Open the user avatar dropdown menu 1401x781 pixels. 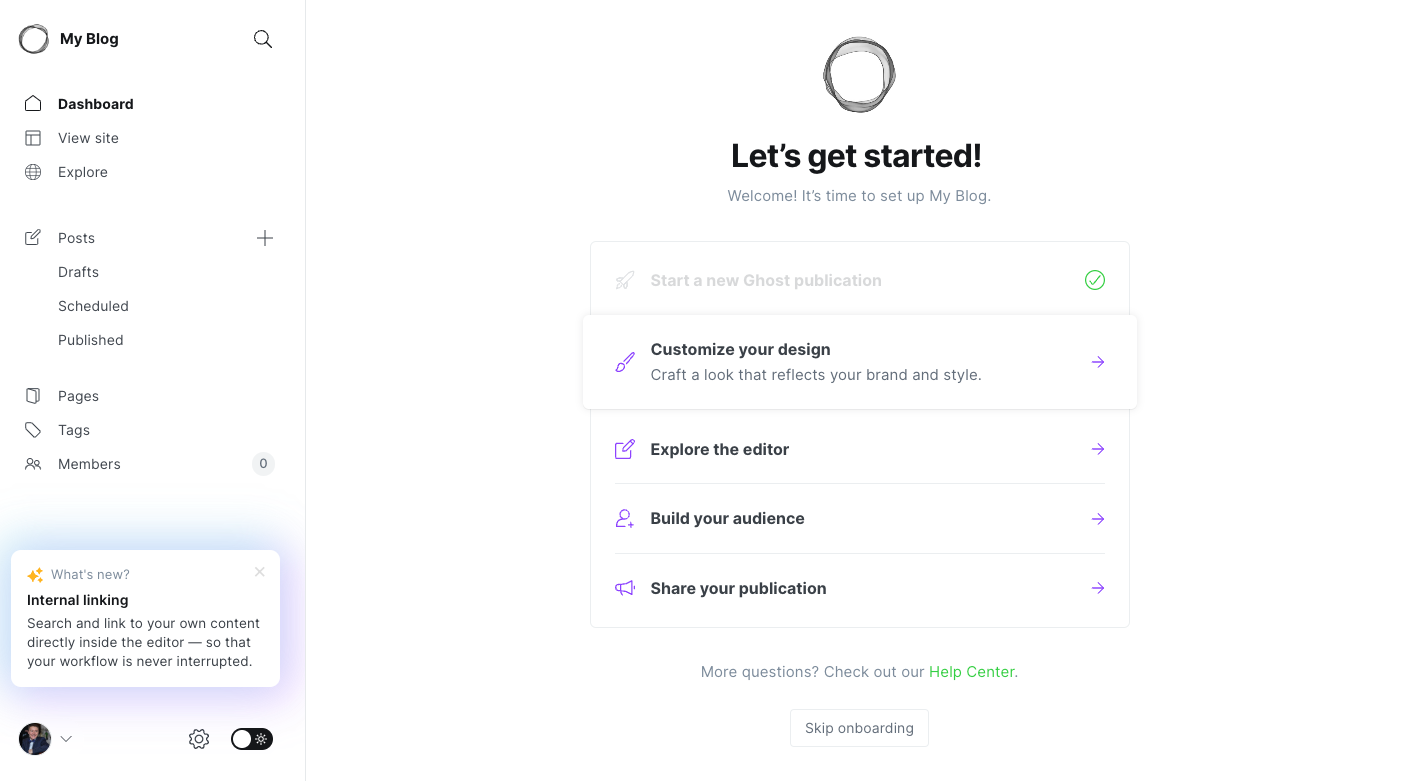click(46, 739)
